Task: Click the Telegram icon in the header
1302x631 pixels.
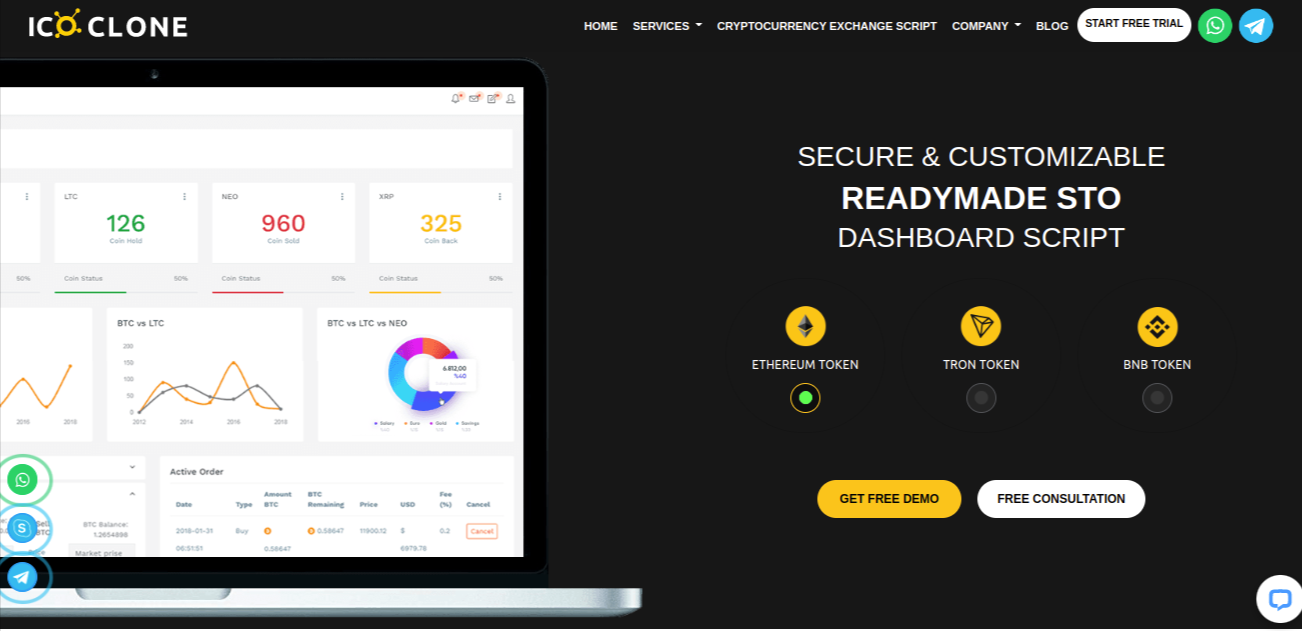Action: click(1256, 26)
